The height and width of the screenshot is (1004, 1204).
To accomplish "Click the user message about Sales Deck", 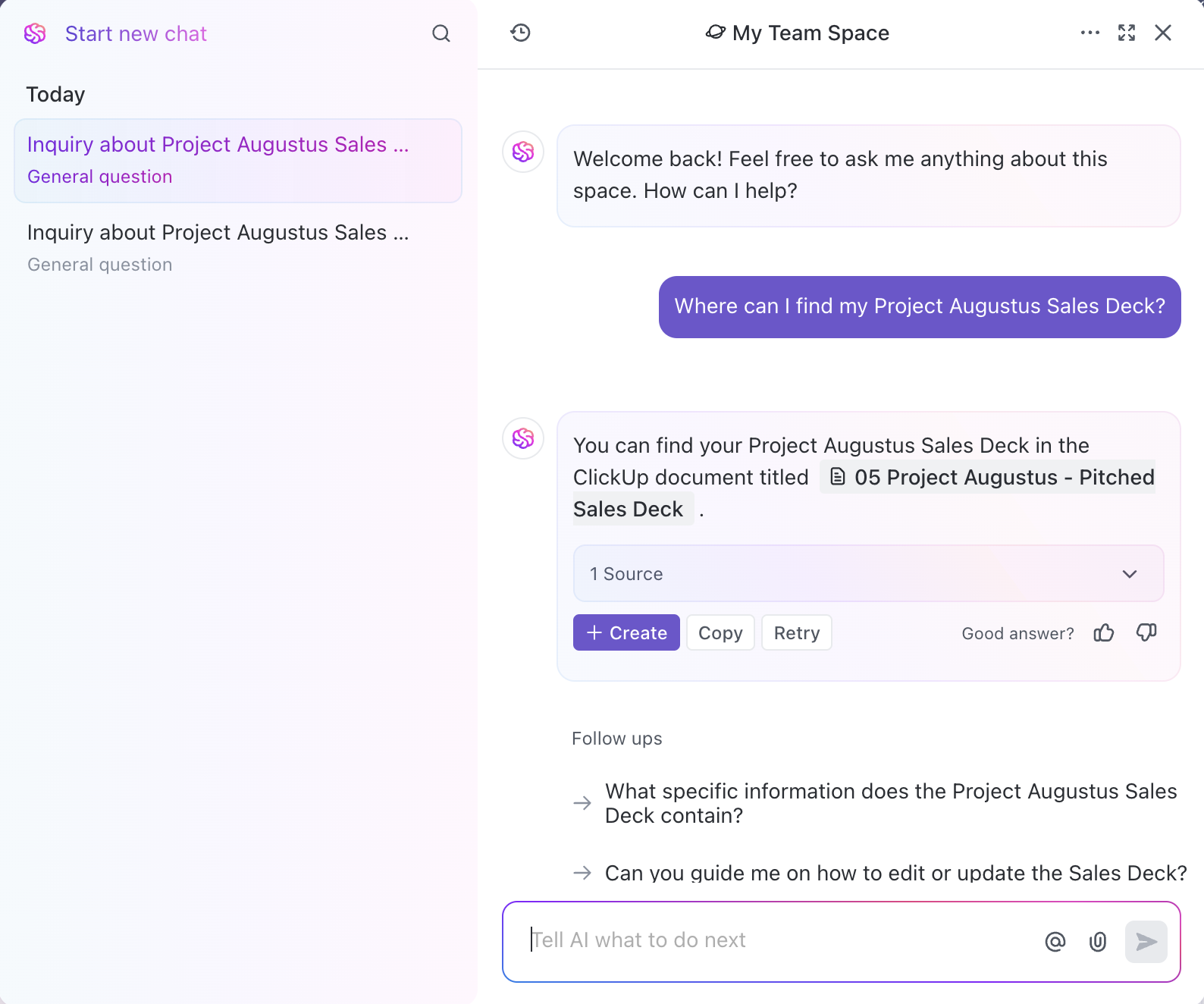I will 920,306.
